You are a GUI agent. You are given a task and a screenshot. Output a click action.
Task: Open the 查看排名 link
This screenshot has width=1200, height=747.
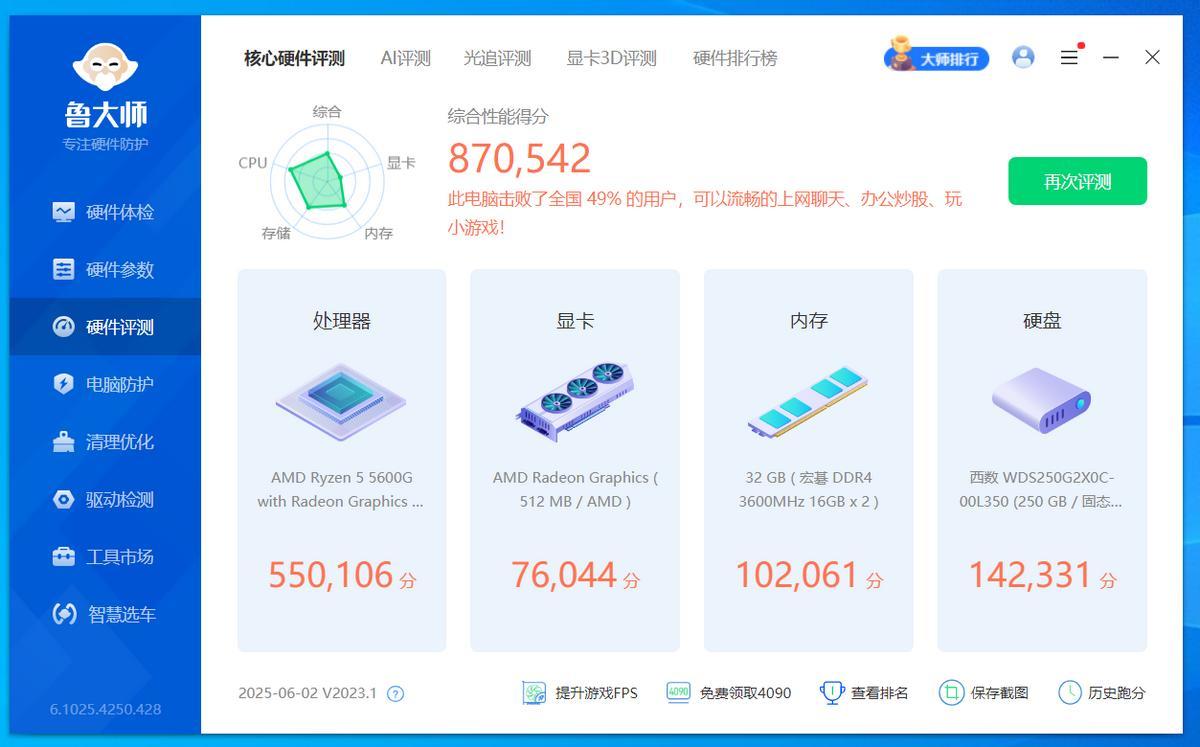pyautogui.click(x=880, y=693)
